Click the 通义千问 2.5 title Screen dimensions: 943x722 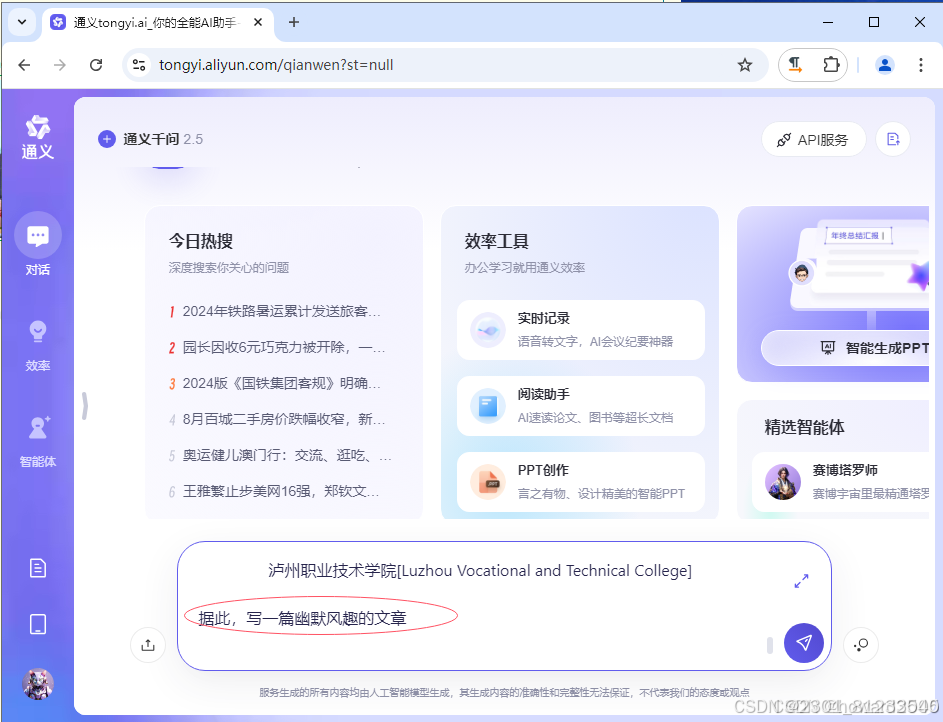point(163,139)
